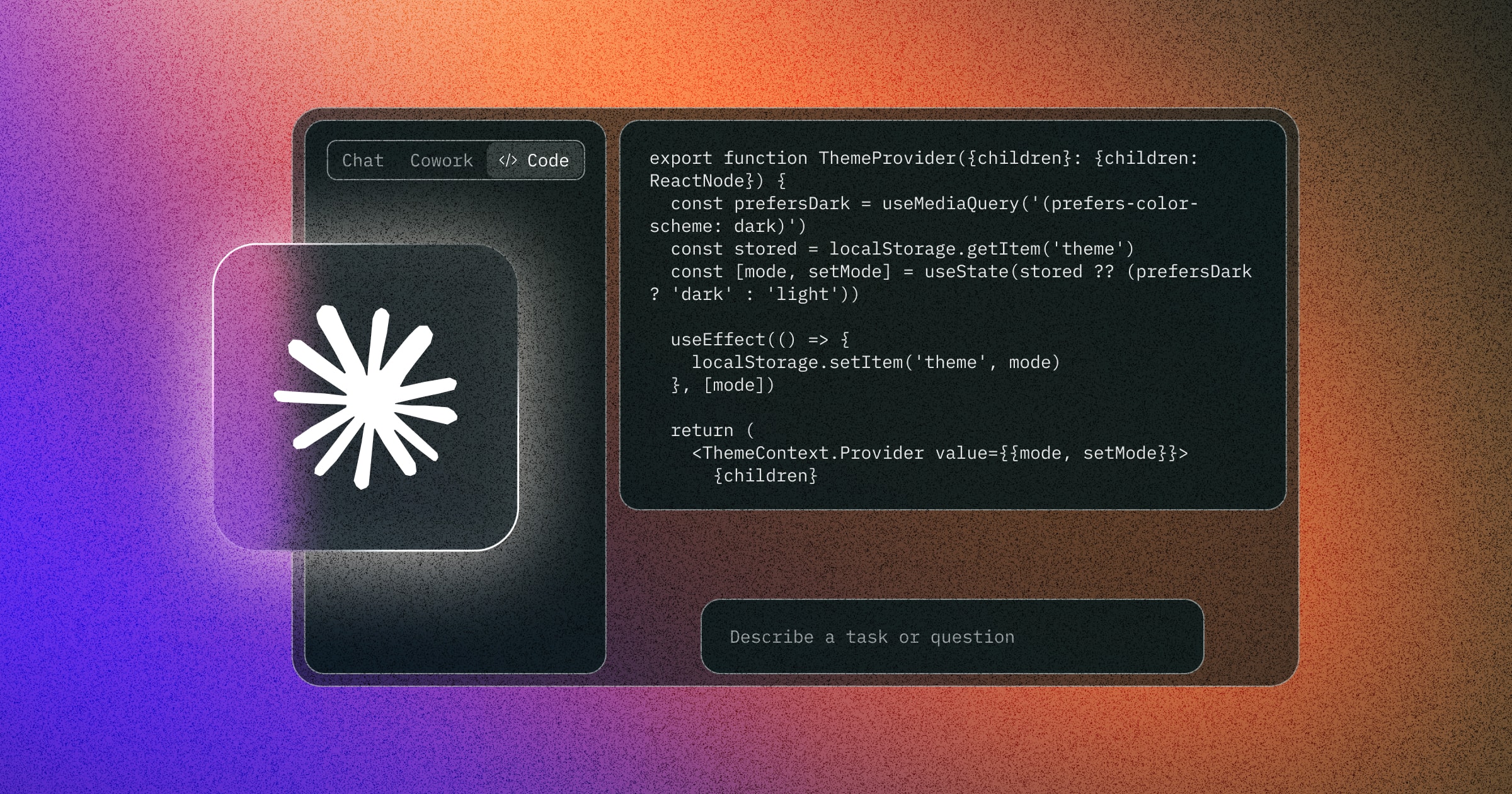Click the "}, [mode])" line
Viewport: 1512px width, 794px height.
click(x=723, y=385)
